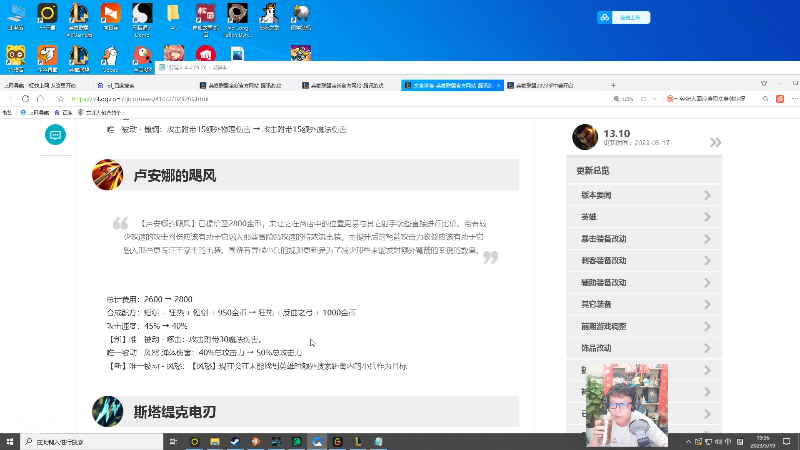The width and height of the screenshot is (800, 450).
Task: Click the teal chat bubble icon on the page
Action: pos(55,135)
